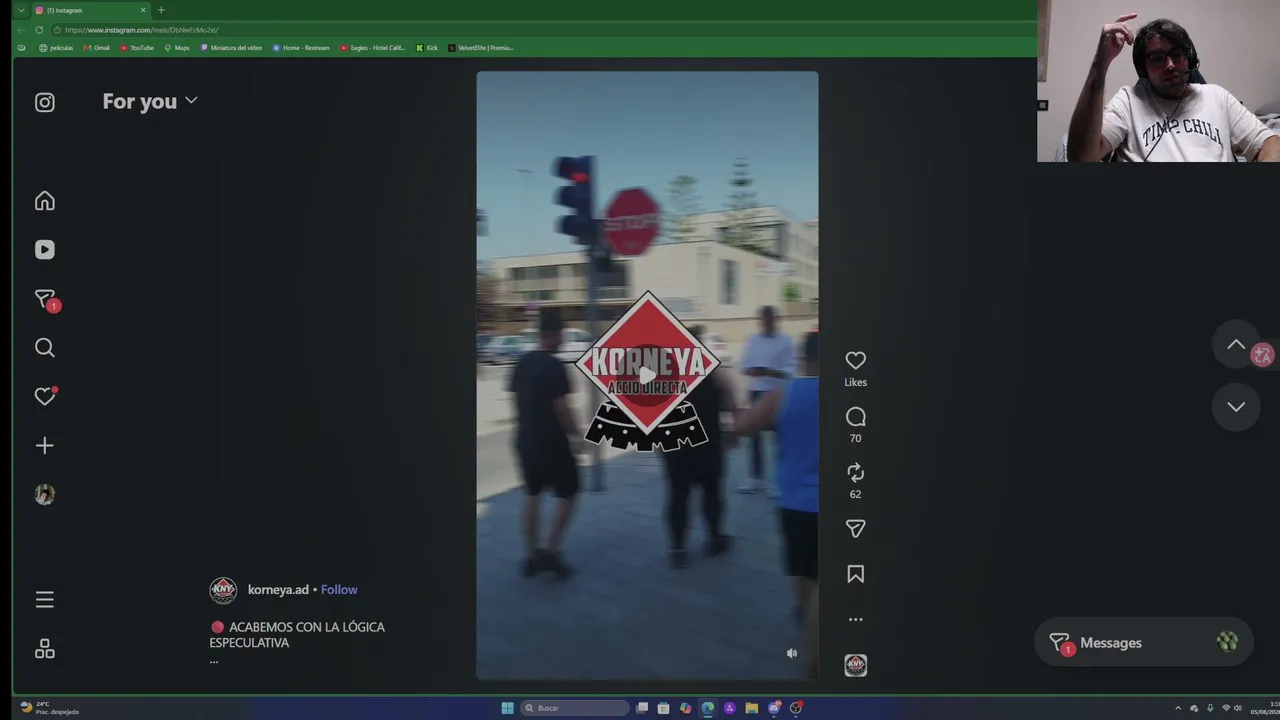Repost the reel with the repost icon
This screenshot has width=1280, height=720.
coord(855,472)
